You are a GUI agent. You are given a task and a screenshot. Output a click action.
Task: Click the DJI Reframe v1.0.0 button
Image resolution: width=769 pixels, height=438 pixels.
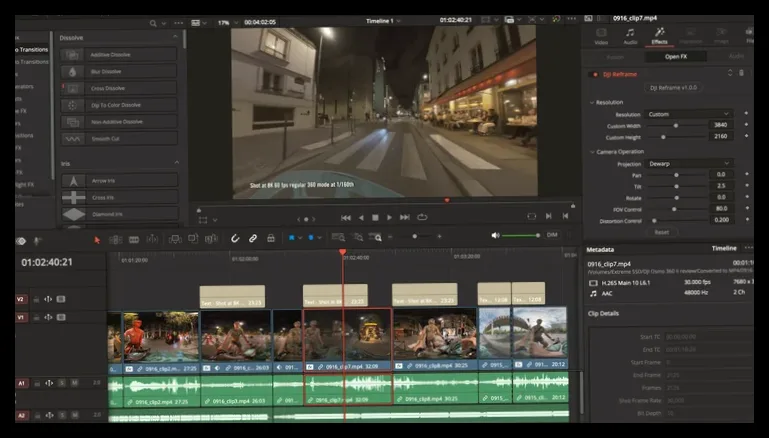673,88
